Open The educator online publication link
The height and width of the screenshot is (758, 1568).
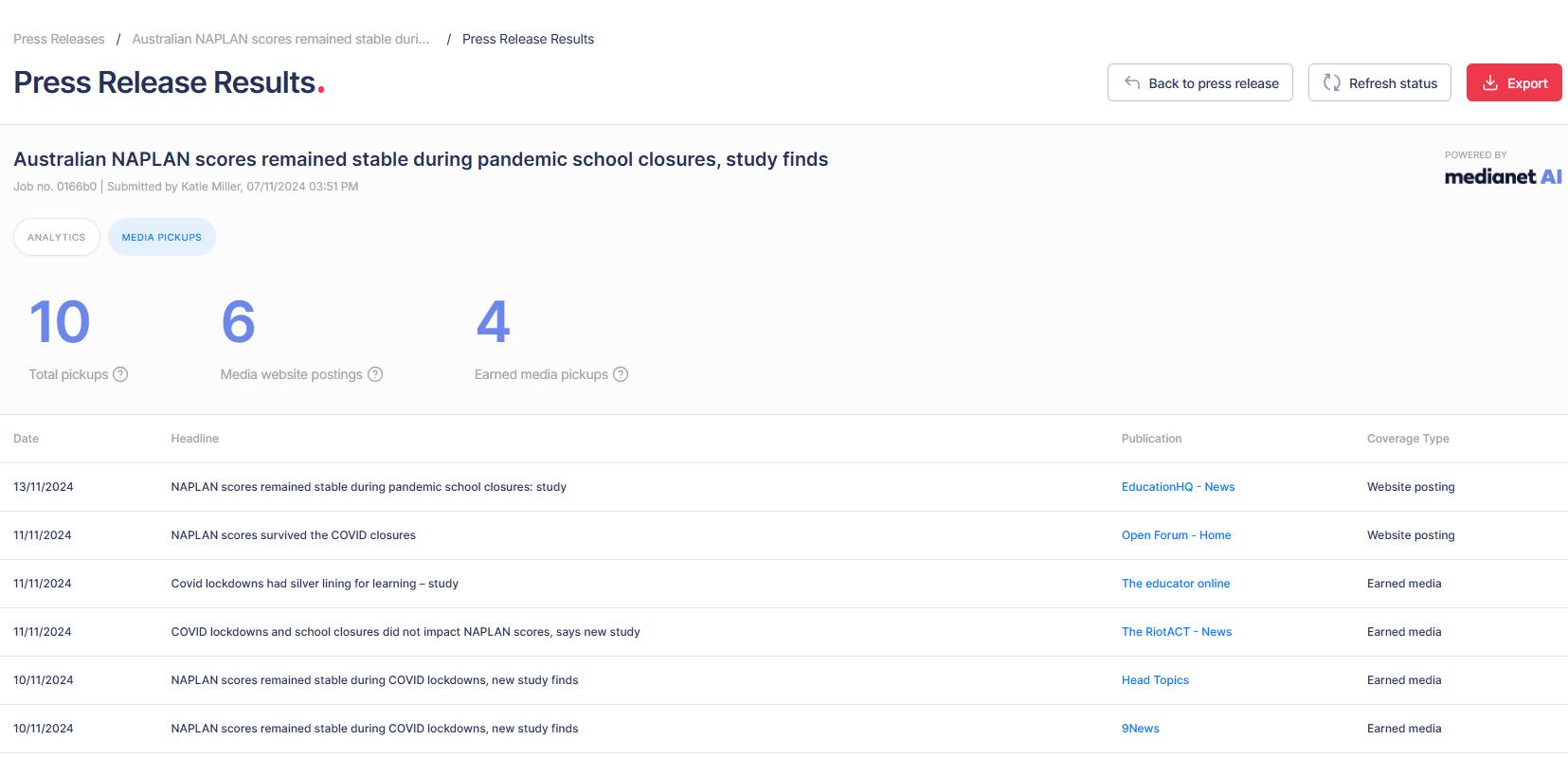point(1176,584)
